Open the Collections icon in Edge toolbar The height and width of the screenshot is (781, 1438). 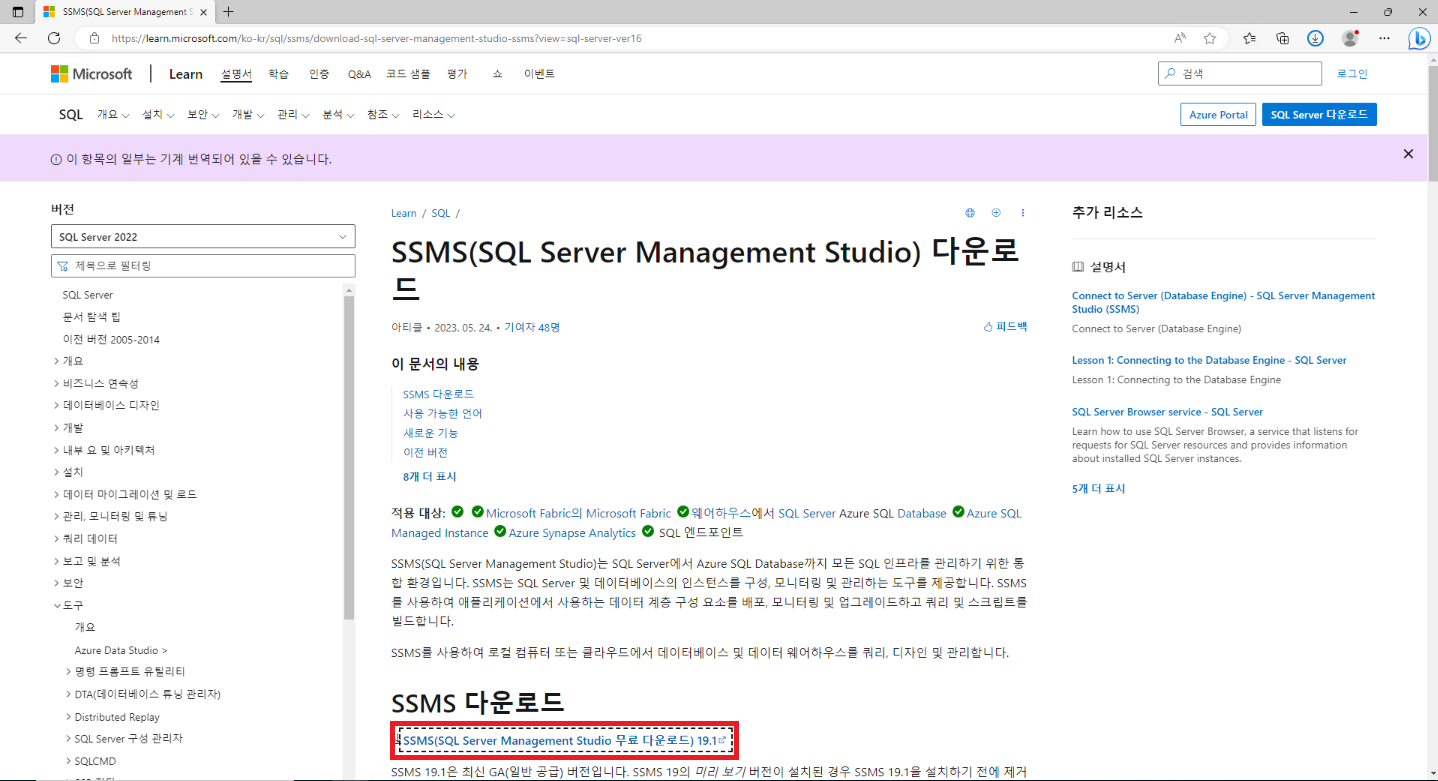click(1283, 38)
